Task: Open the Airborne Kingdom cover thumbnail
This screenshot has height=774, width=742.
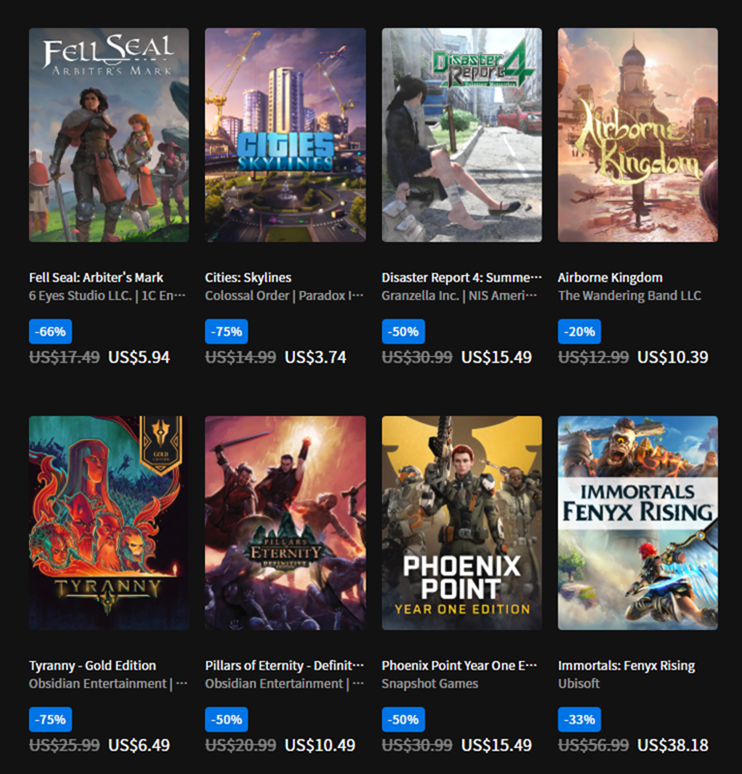Action: 638,135
